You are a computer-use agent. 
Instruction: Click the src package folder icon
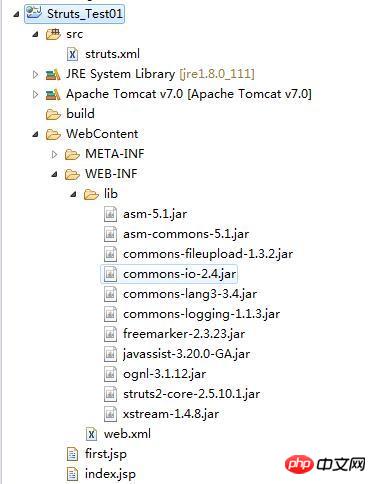pos(53,34)
